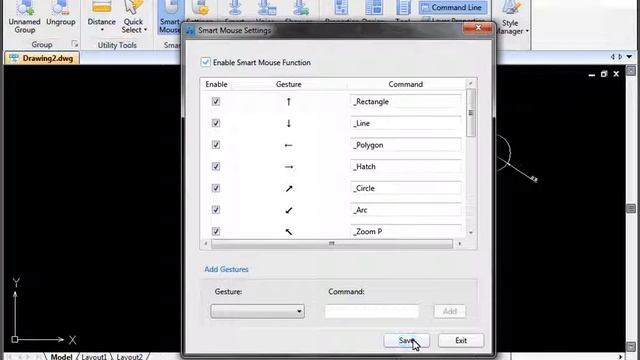This screenshot has width=640, height=360.
Task: Click the Unnamed Group ribbon icon
Action: click(24, 17)
